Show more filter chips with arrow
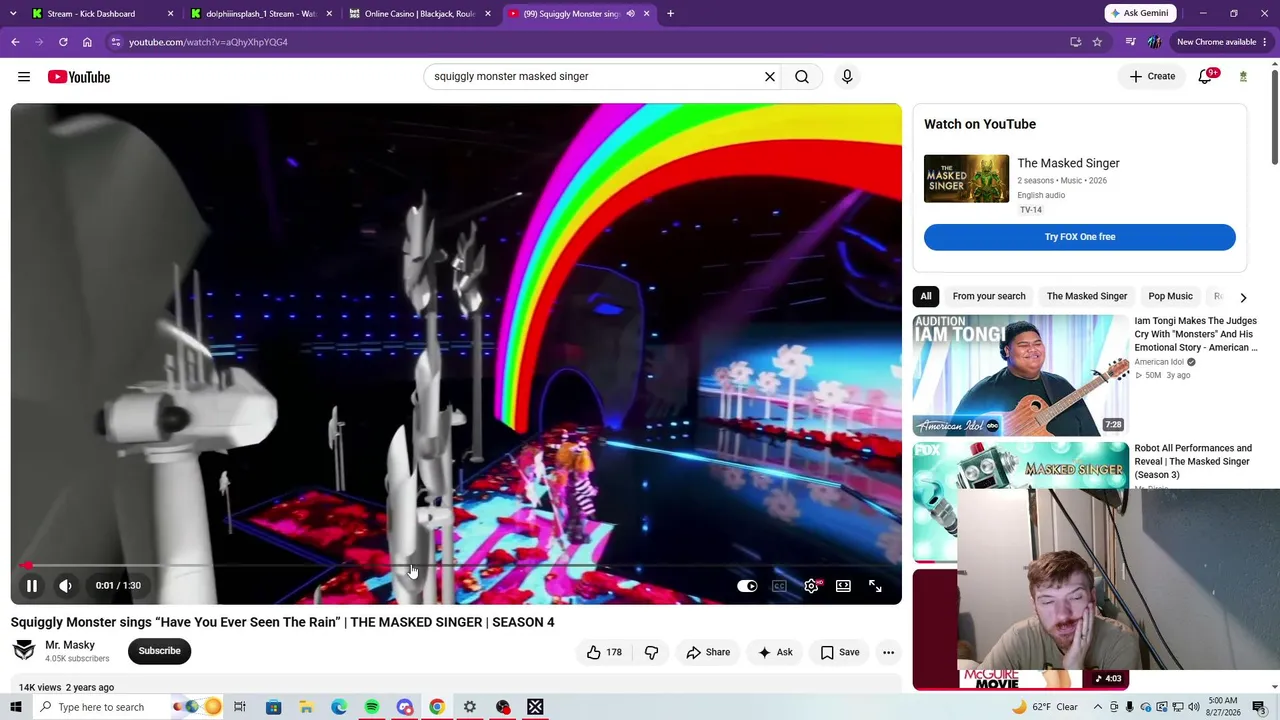The height and width of the screenshot is (720, 1280). point(1243,297)
